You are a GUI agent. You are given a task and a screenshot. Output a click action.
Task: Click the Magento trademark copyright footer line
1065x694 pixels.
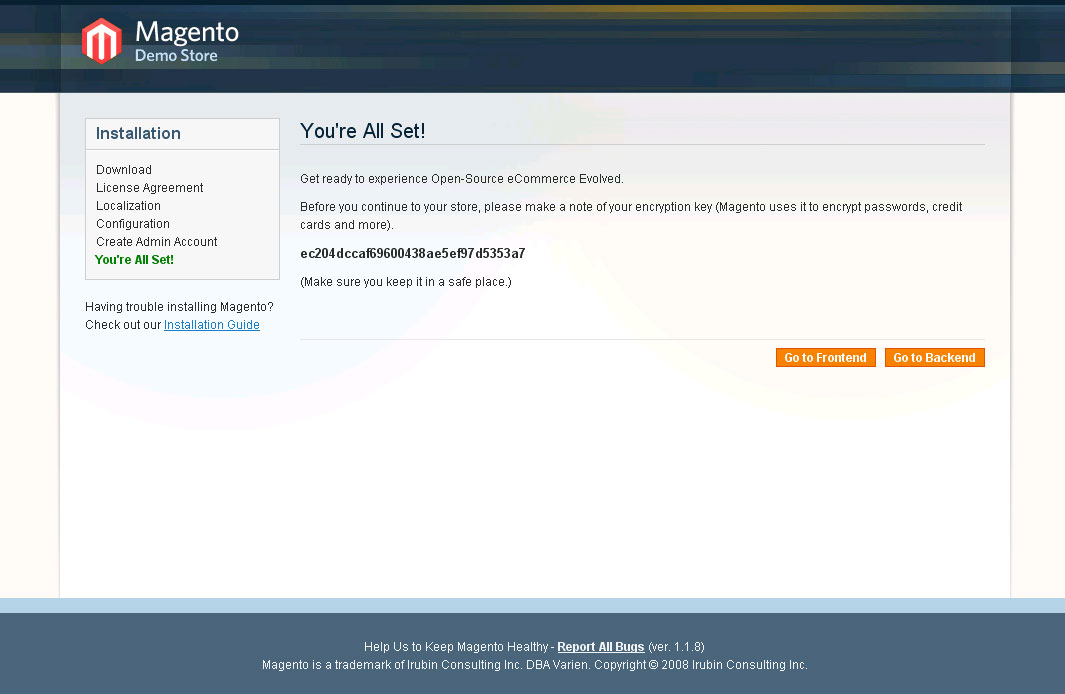tap(534, 665)
